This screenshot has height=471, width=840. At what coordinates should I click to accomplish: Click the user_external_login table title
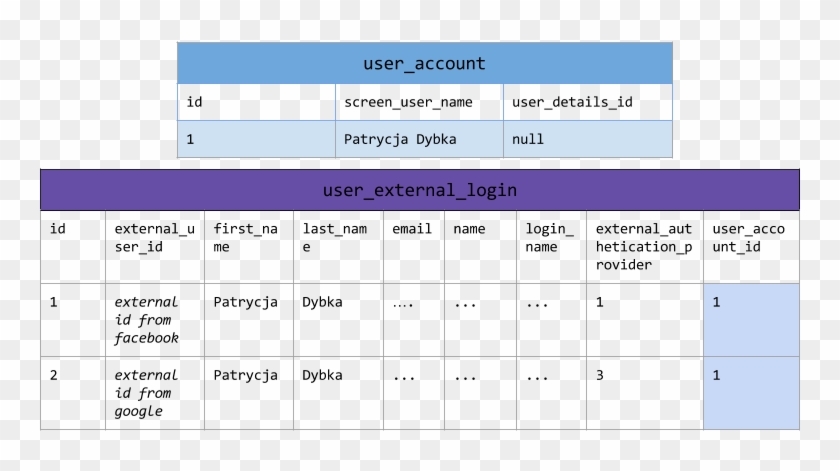pyautogui.click(x=420, y=190)
